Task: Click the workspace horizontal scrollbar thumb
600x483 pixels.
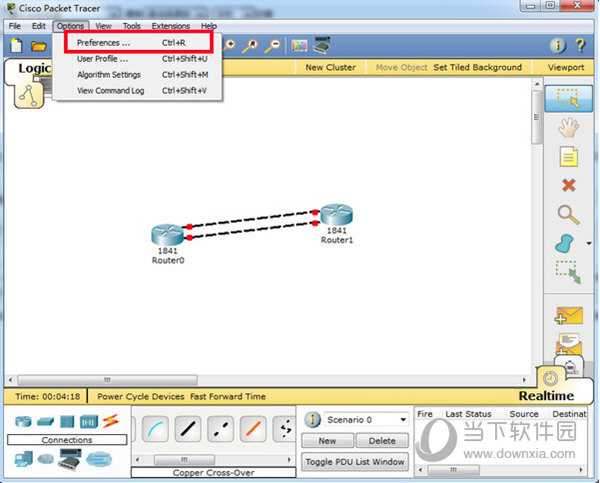Action: [108, 380]
